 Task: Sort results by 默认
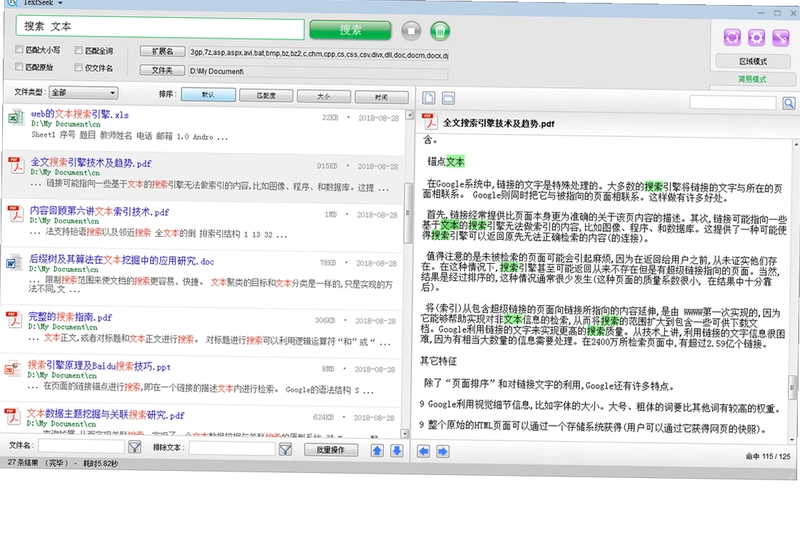(208, 95)
